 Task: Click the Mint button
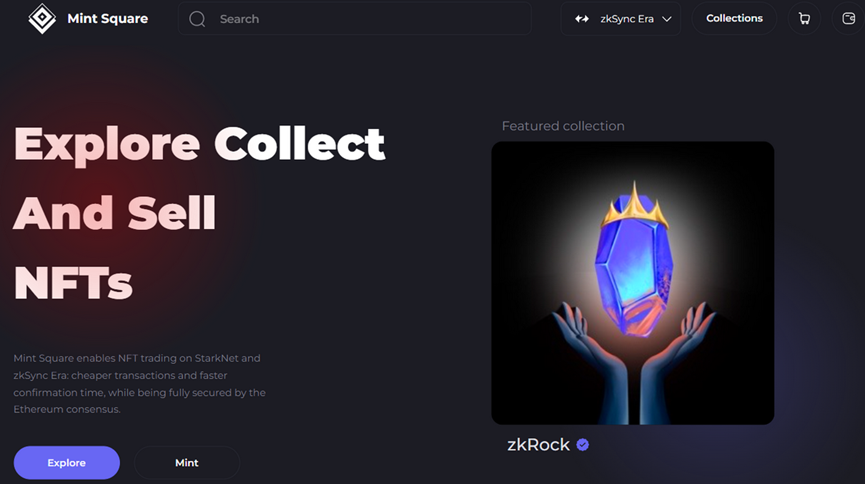187,462
